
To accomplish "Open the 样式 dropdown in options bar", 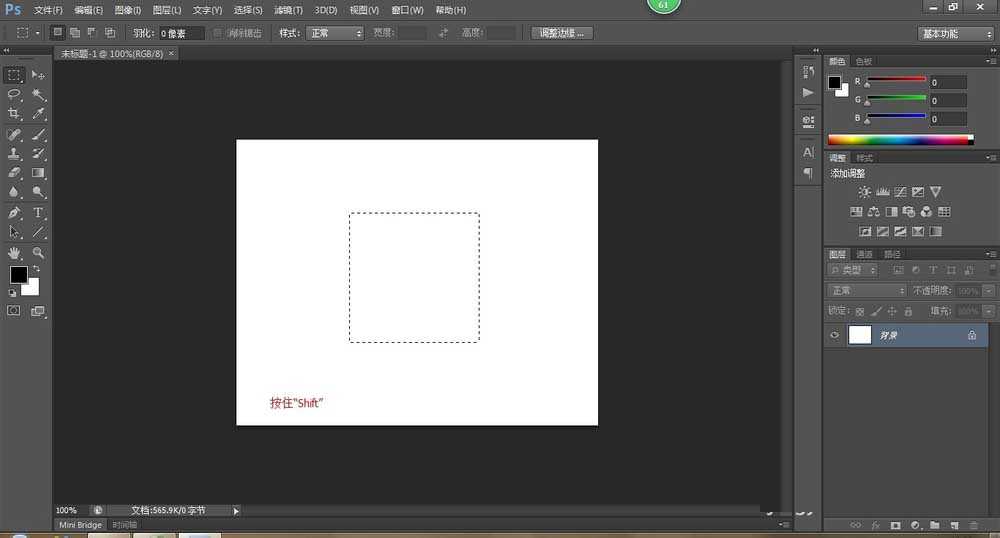I will (x=336, y=33).
